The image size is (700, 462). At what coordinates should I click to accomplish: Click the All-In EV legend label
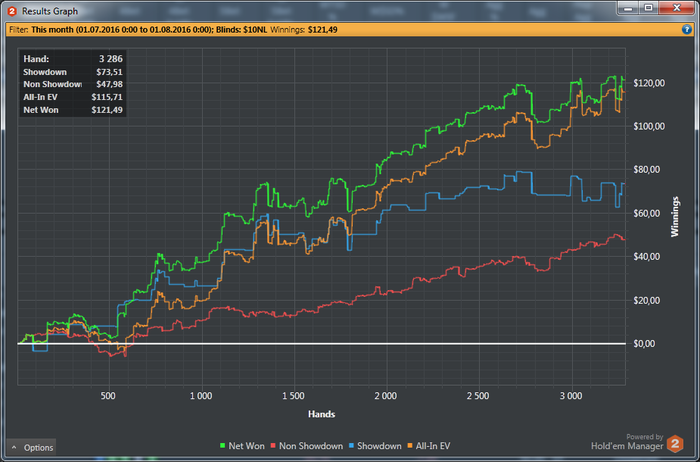tap(433, 446)
